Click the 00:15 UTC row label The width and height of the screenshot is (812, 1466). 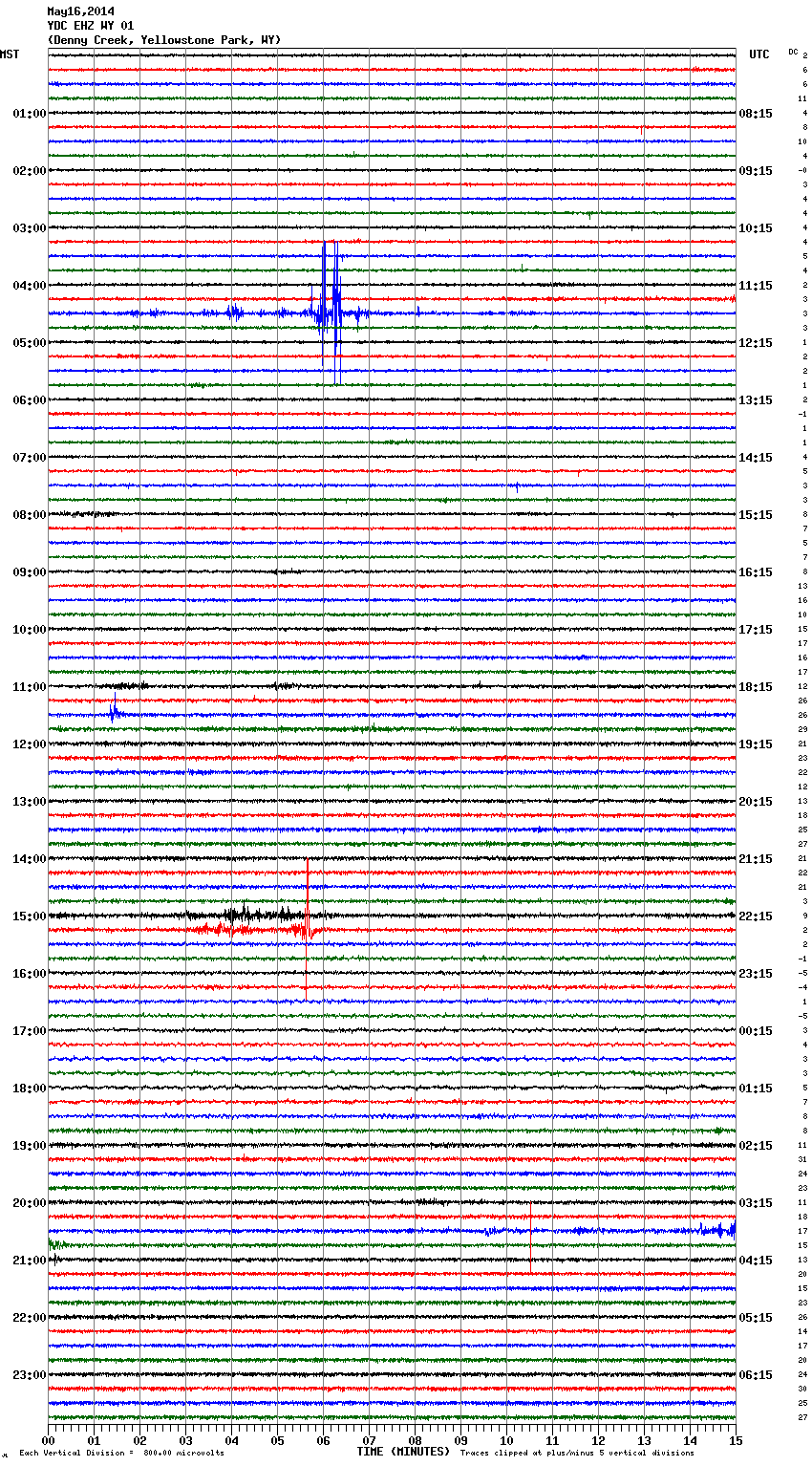pyautogui.click(x=756, y=1030)
